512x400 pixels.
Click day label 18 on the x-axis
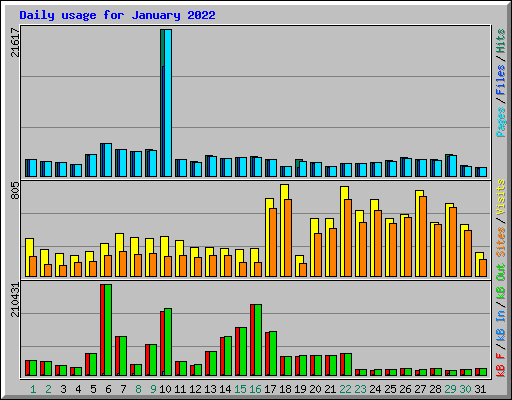285,389
